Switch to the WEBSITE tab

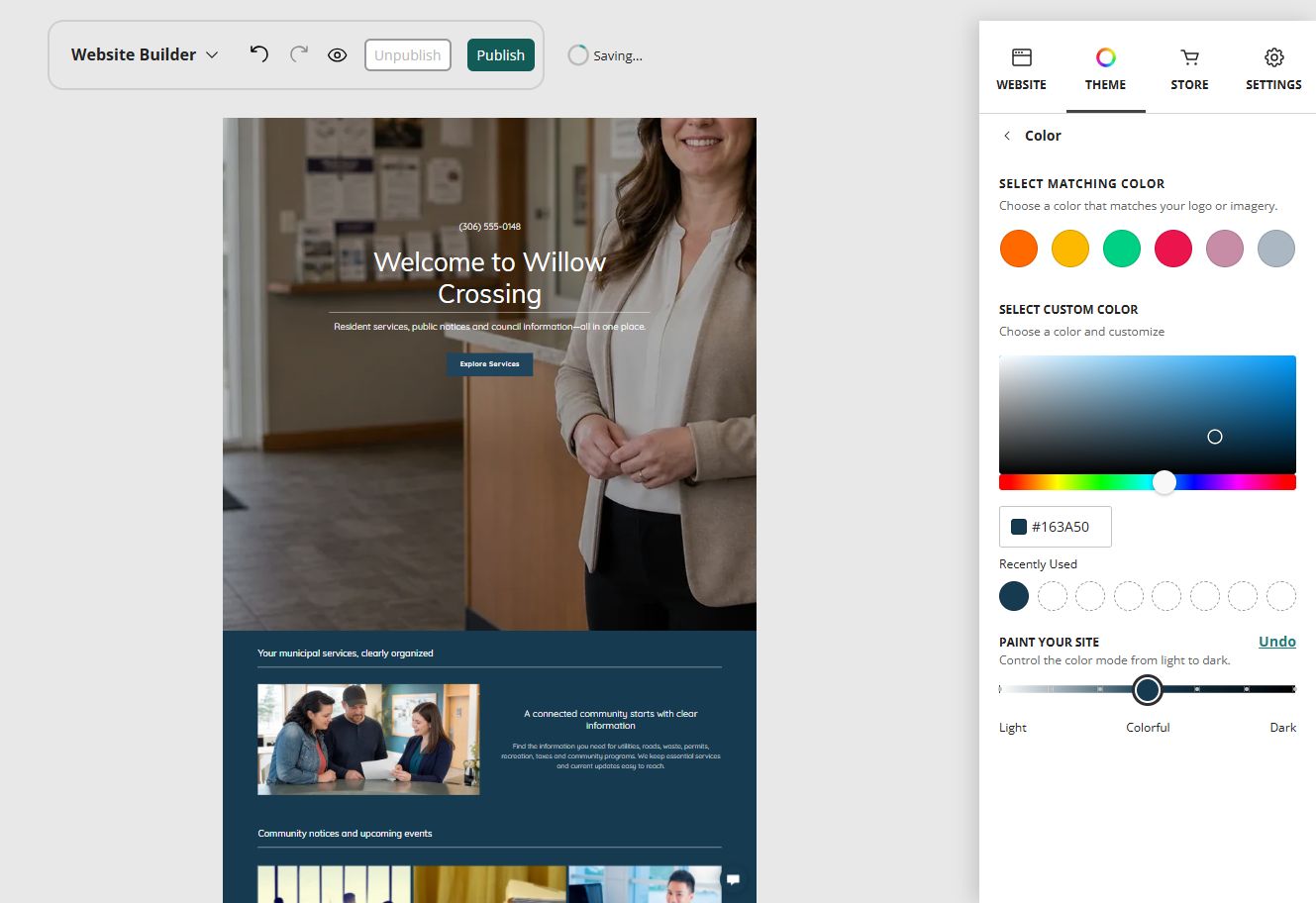coord(1021,69)
